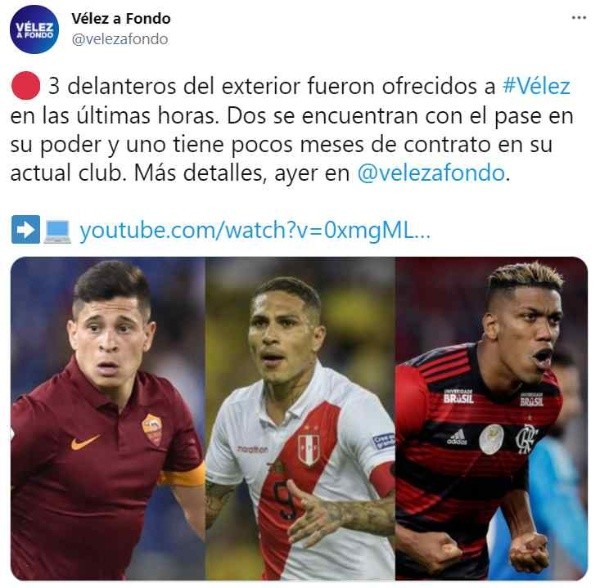Image resolution: width=600 pixels, height=588 pixels.
Task: Click the Adidas logo on striped jersey
Action: tap(458, 437)
